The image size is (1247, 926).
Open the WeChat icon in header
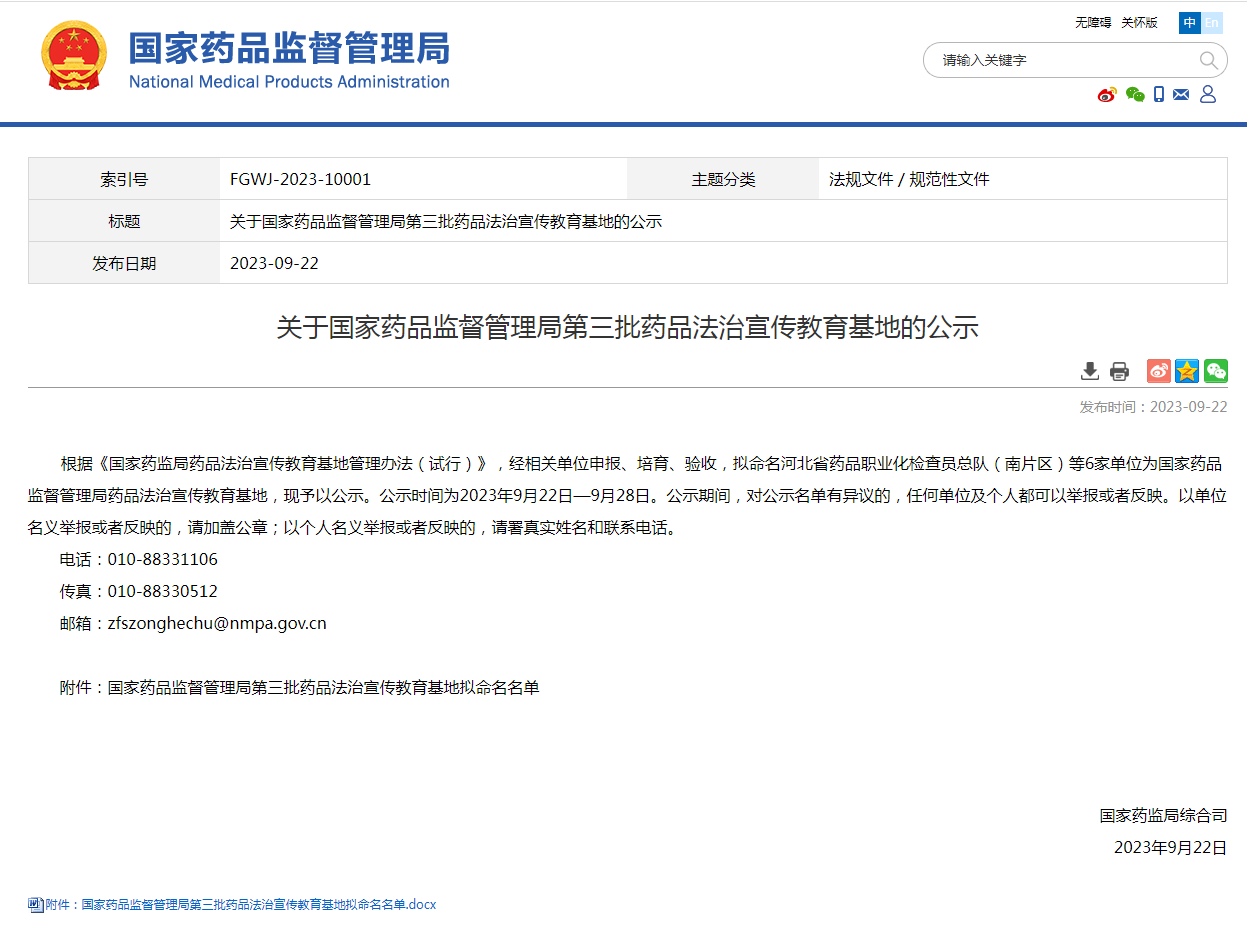(x=1135, y=95)
